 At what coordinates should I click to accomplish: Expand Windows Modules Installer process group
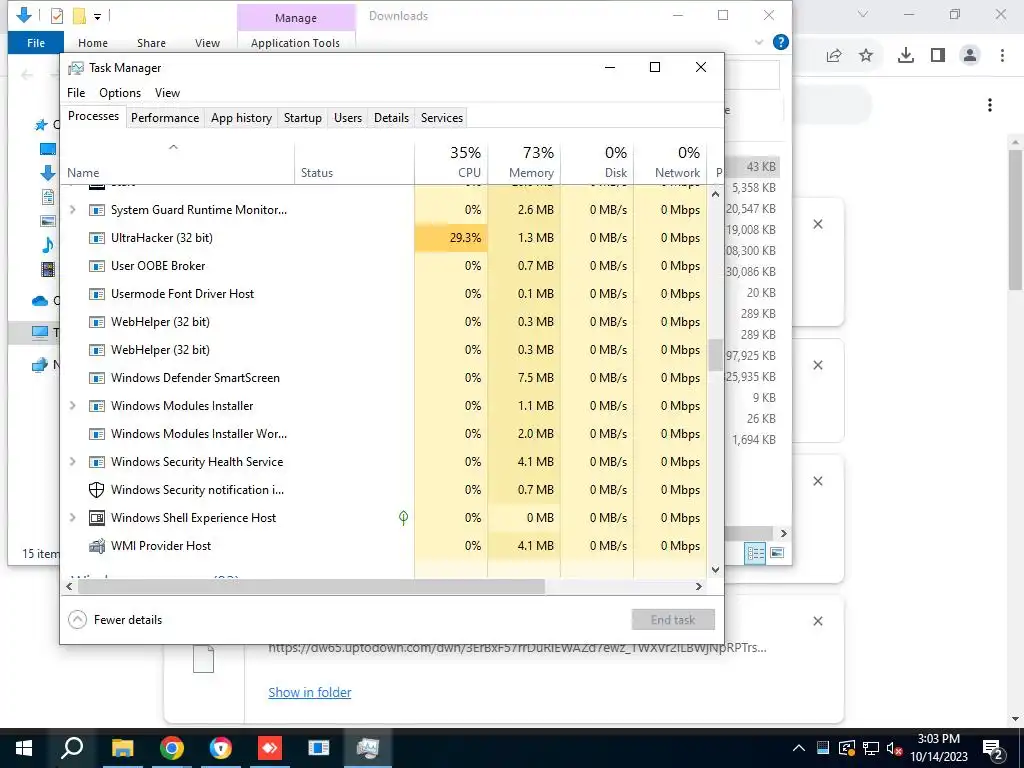72,406
